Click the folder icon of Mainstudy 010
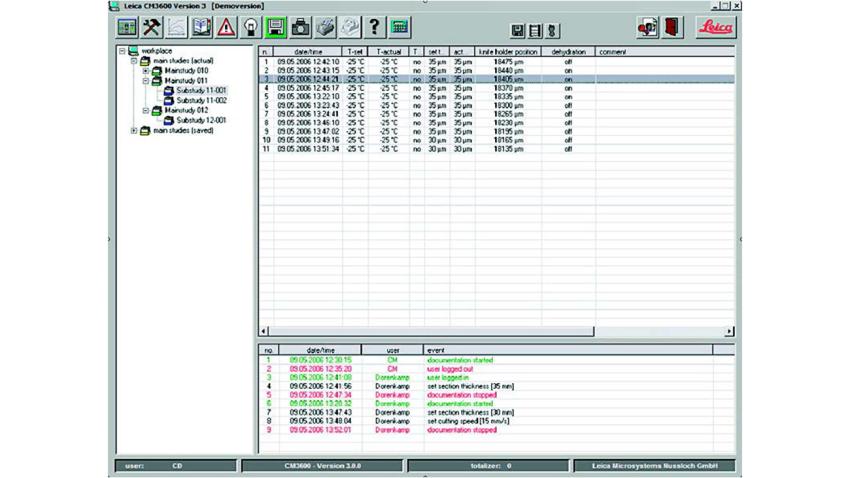The image size is (850, 478). [157, 71]
